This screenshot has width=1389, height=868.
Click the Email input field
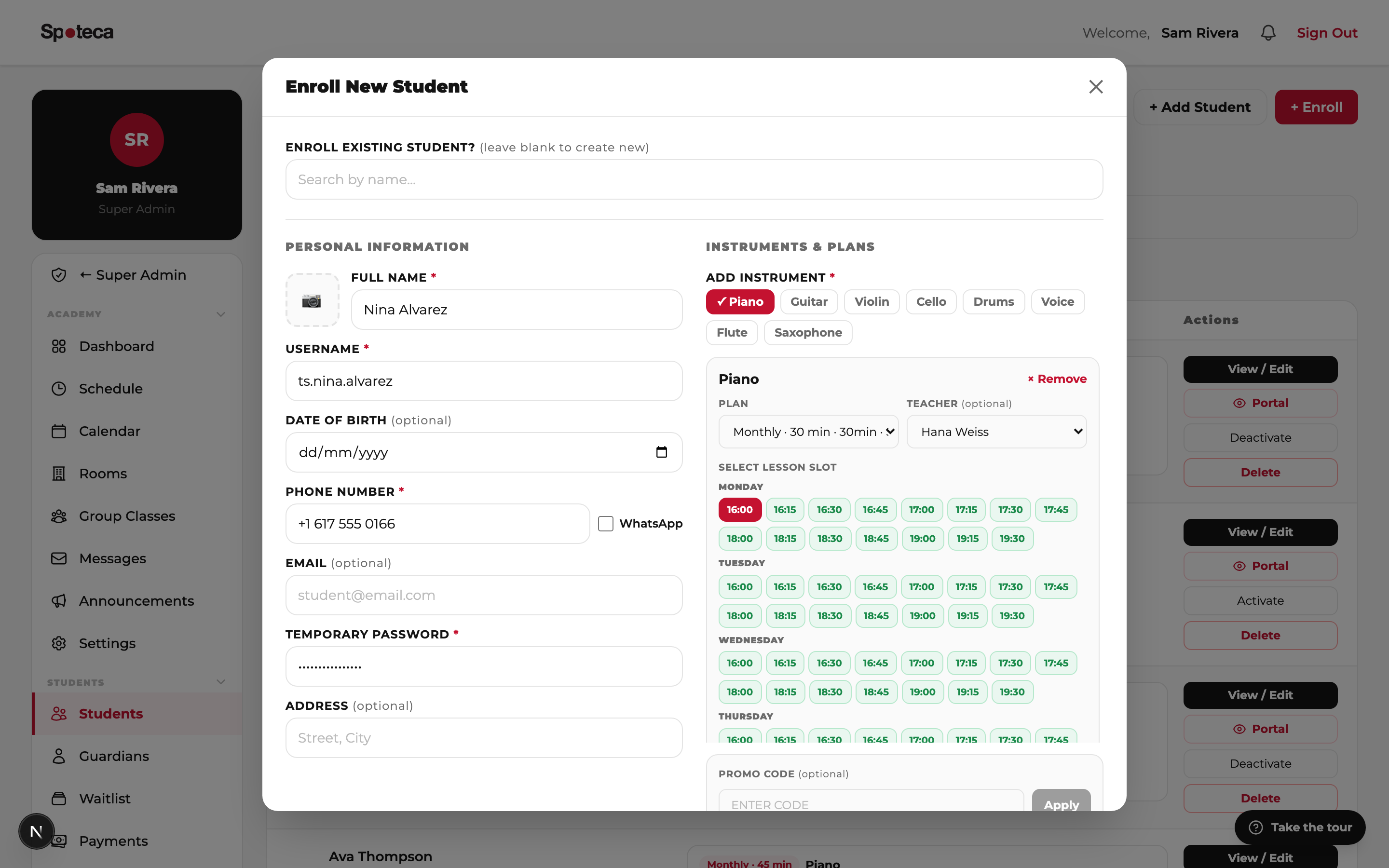(484, 596)
